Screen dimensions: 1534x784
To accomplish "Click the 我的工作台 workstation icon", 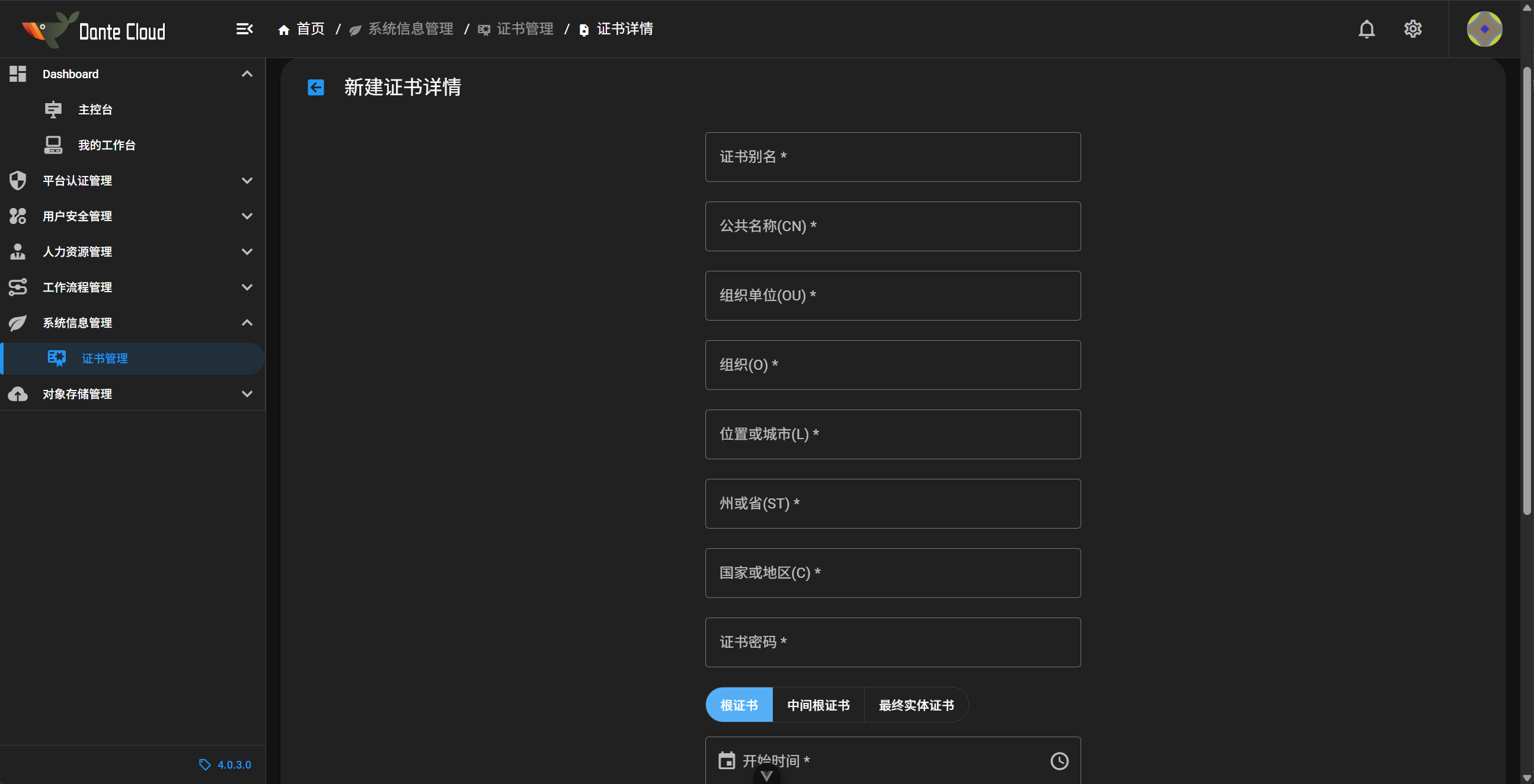I will click(x=53, y=145).
